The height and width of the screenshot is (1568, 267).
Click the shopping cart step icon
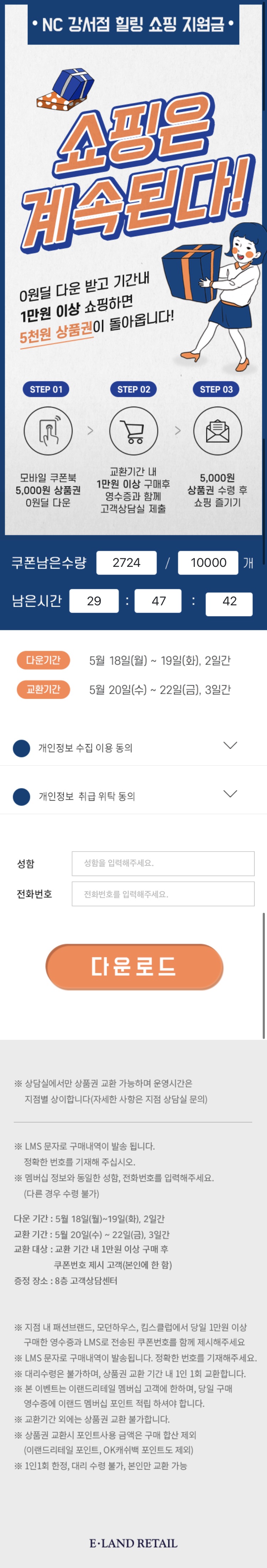click(133, 431)
